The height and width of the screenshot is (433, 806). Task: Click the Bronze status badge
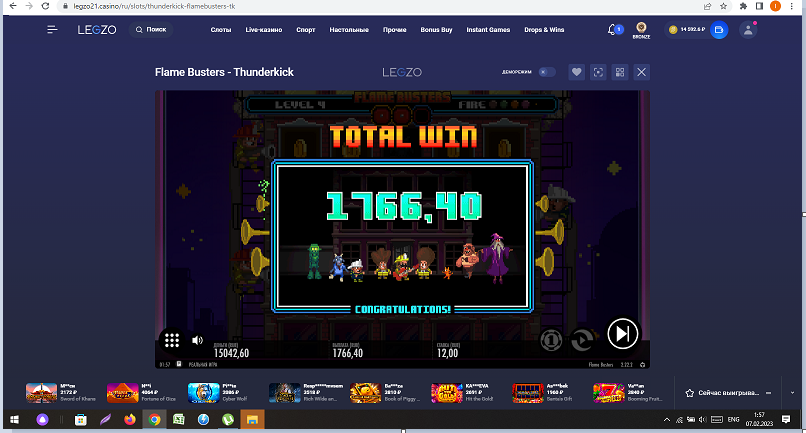641,30
